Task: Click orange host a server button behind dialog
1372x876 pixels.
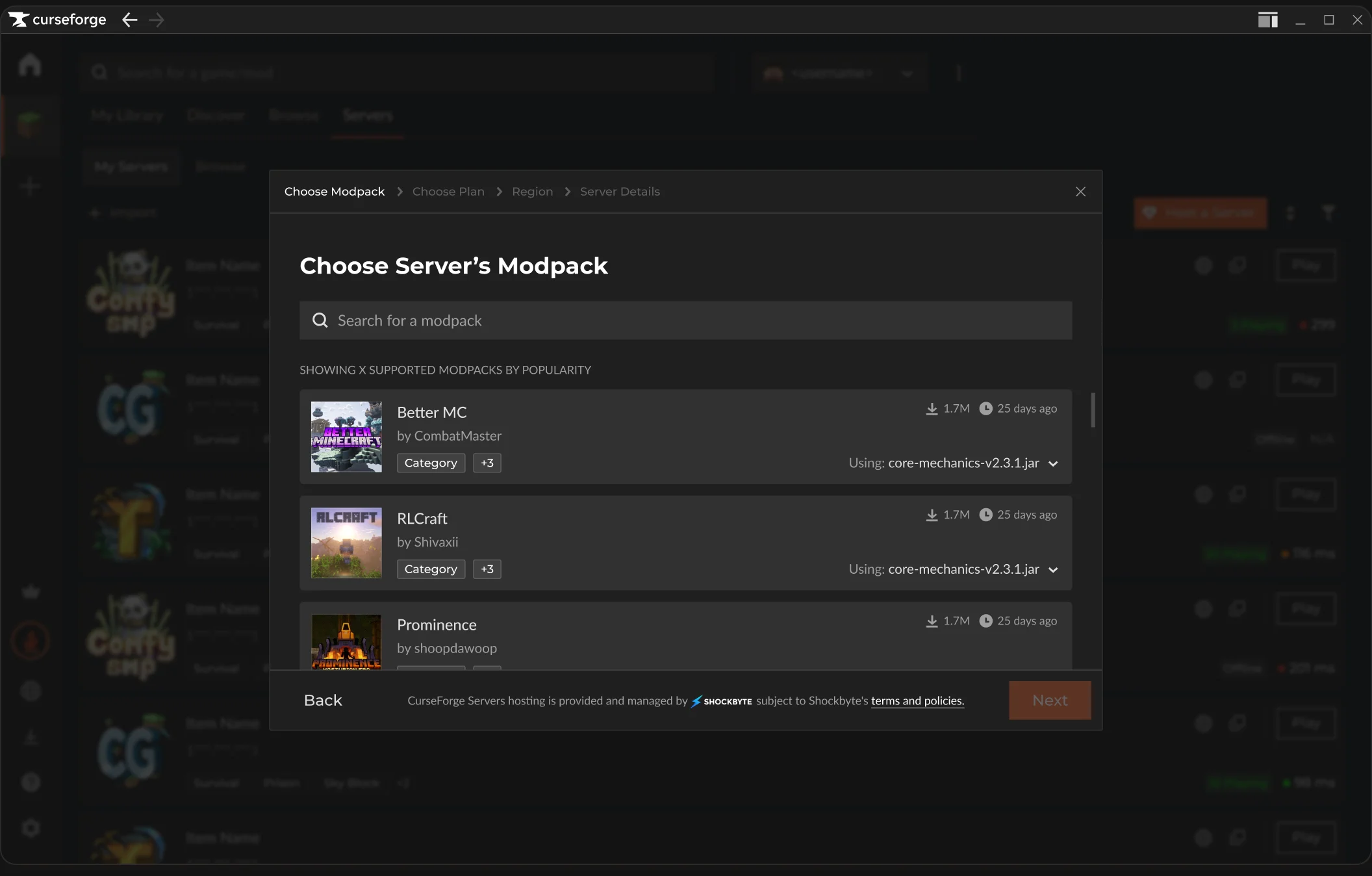Action: (1200, 213)
